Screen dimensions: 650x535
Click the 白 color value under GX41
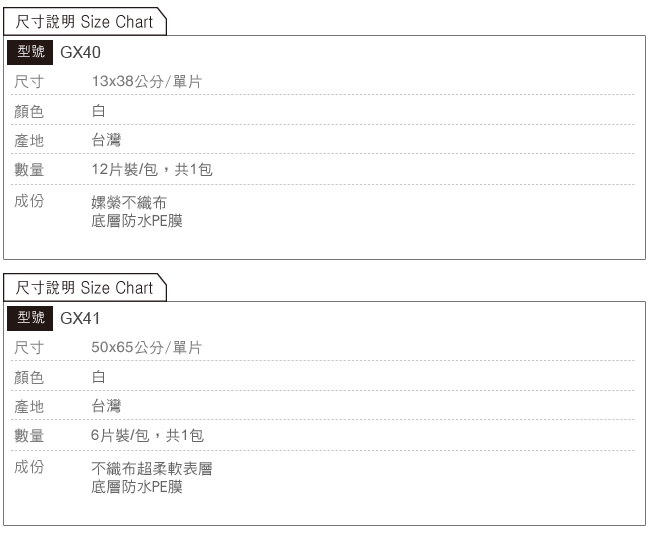(x=99, y=377)
